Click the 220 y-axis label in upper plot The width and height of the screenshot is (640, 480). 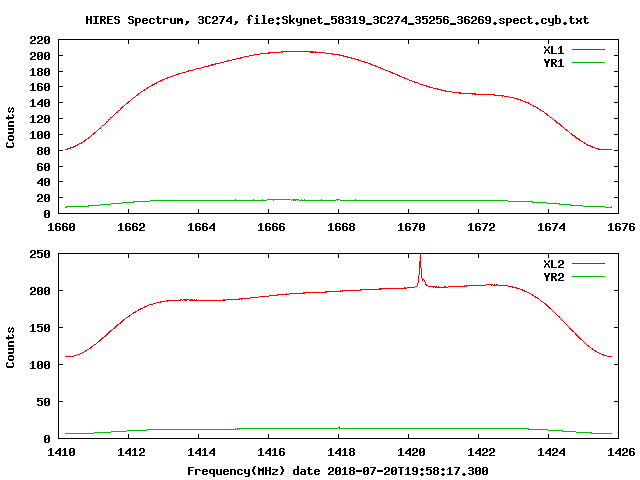tap(40, 40)
